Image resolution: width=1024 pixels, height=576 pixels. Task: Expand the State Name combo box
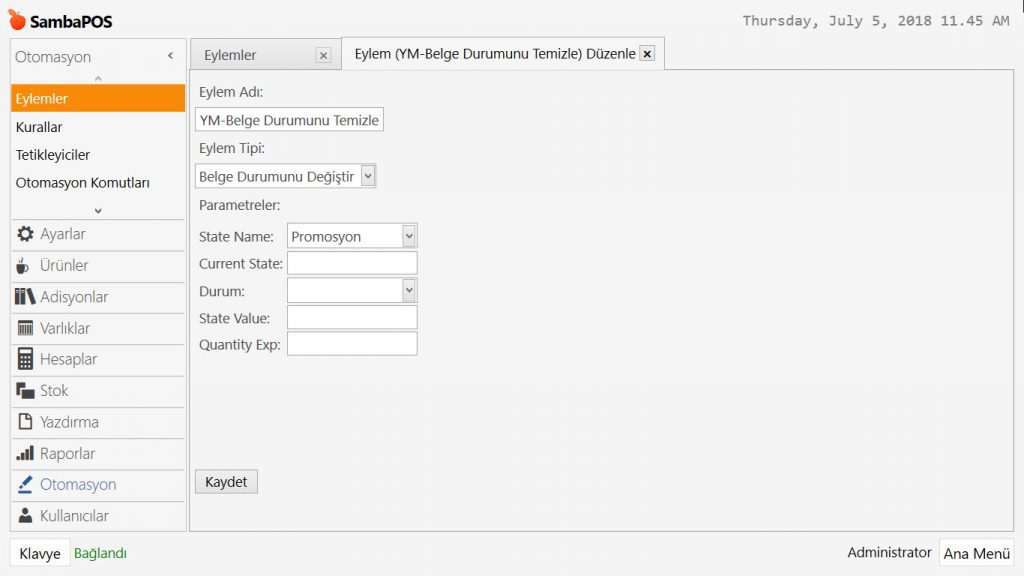[408, 236]
